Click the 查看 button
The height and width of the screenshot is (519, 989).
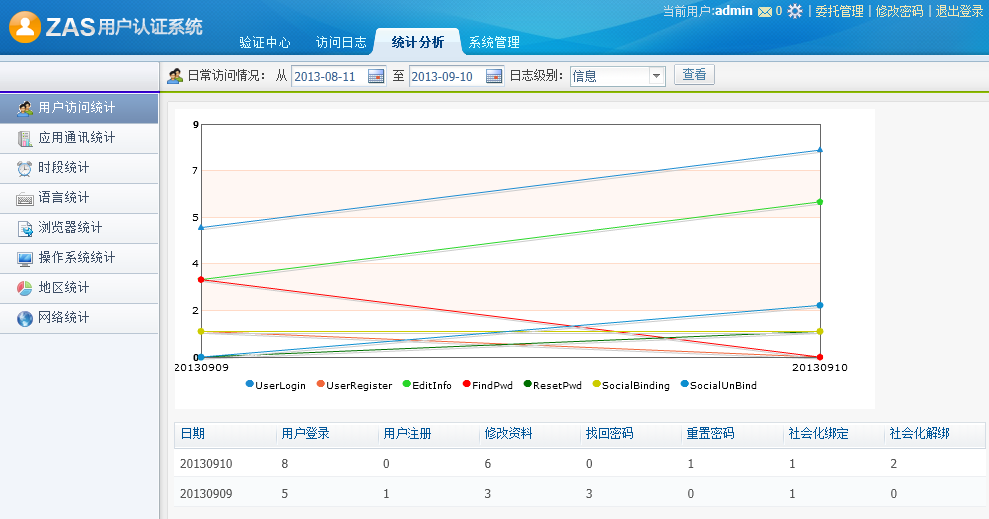coord(694,75)
